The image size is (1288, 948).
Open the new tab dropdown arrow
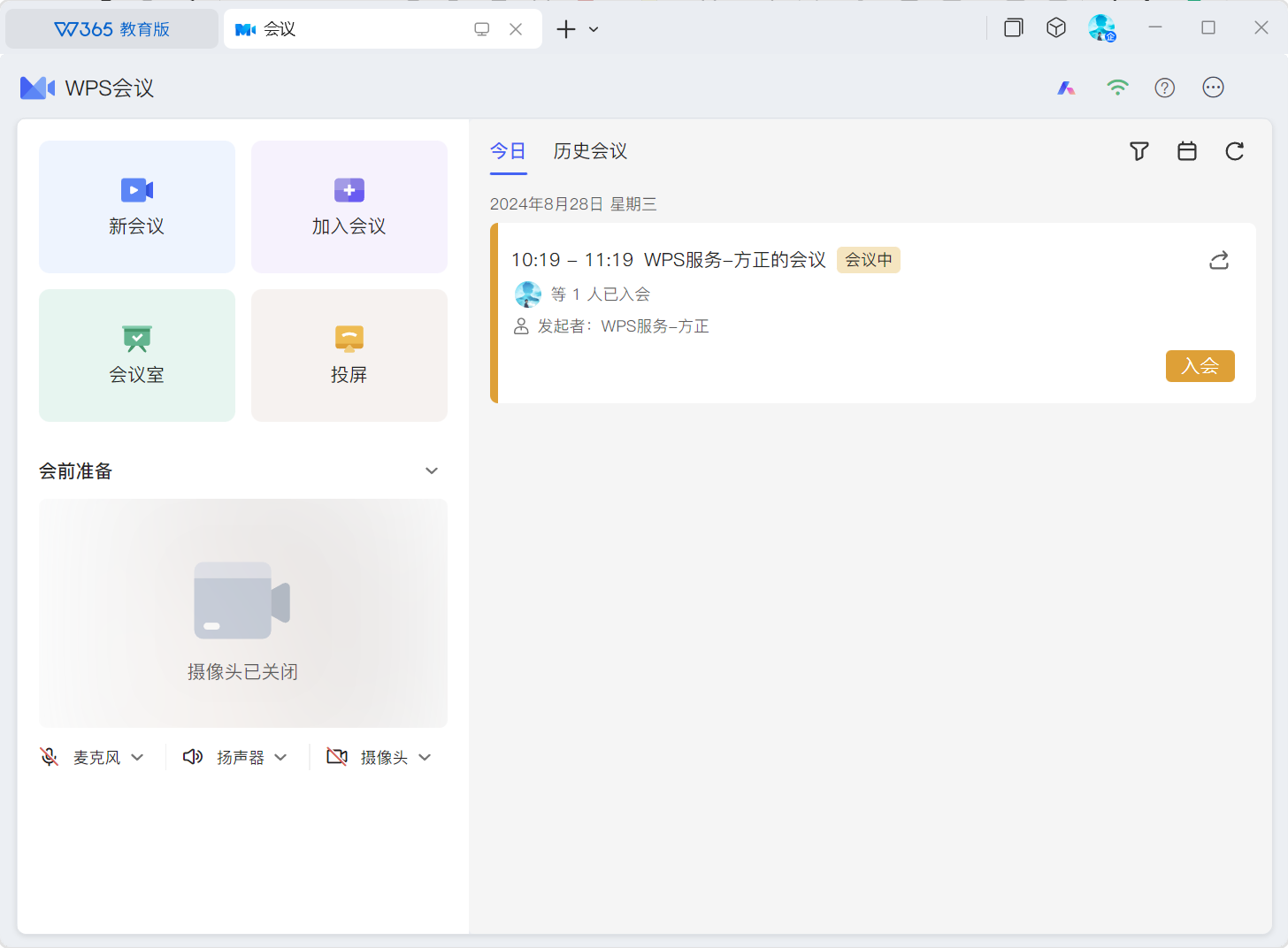point(594,29)
